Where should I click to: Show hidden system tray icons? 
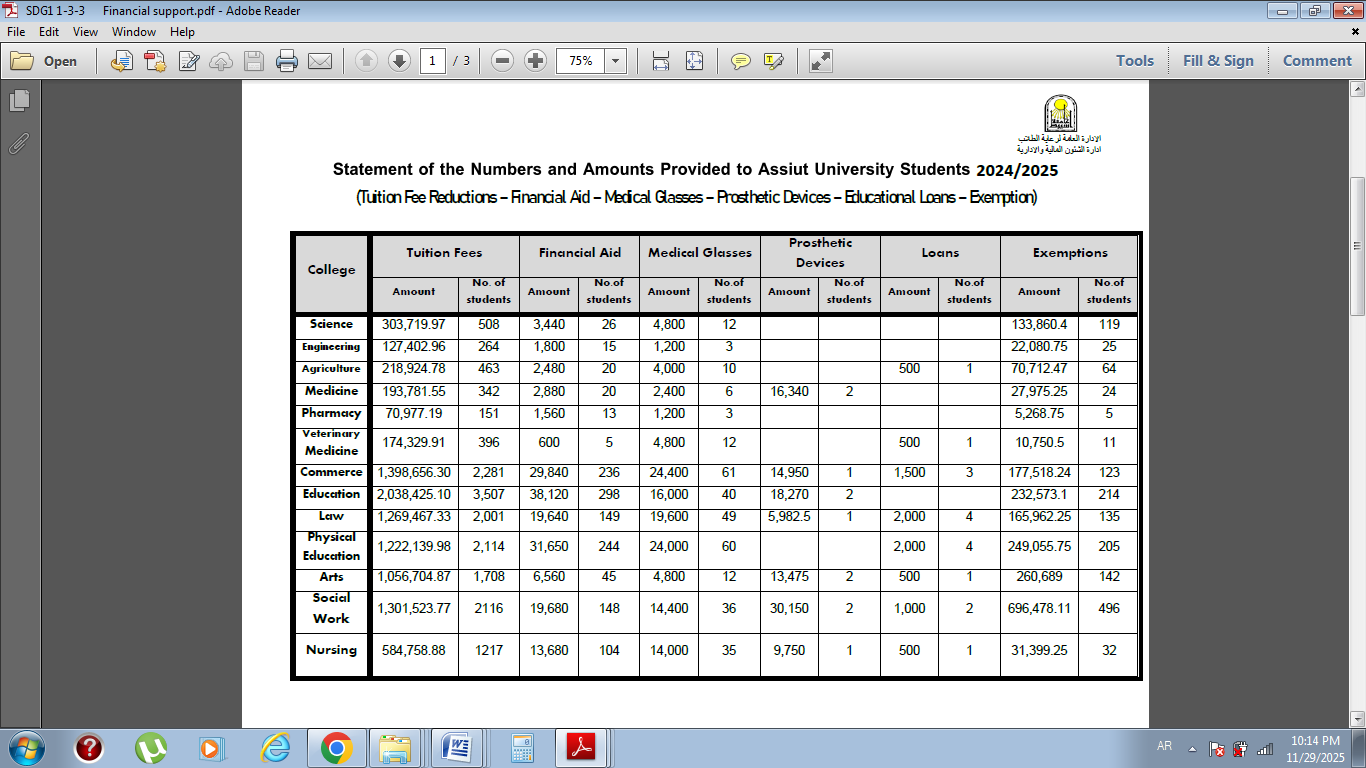coord(1191,748)
